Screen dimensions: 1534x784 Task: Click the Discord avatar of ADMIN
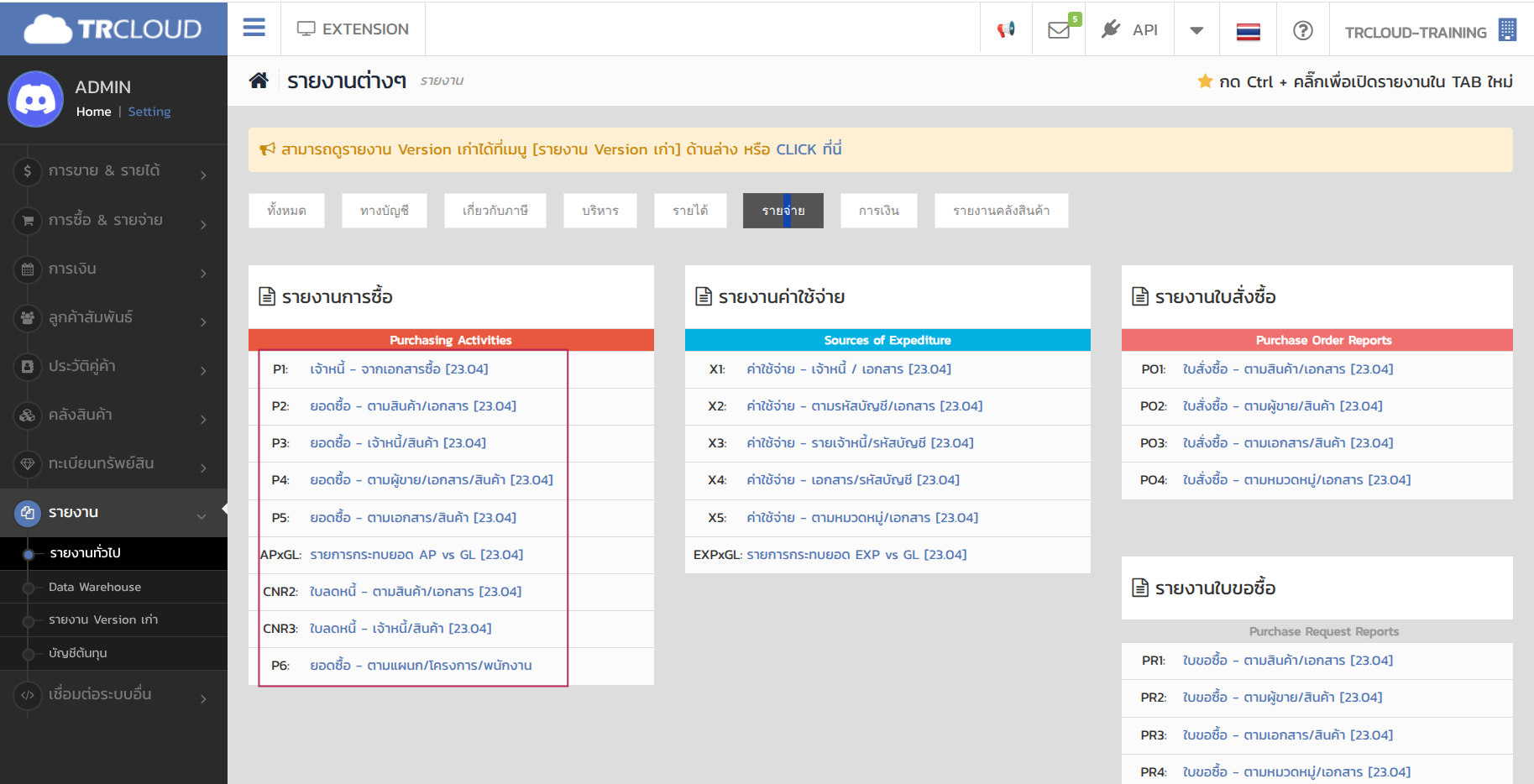point(36,99)
